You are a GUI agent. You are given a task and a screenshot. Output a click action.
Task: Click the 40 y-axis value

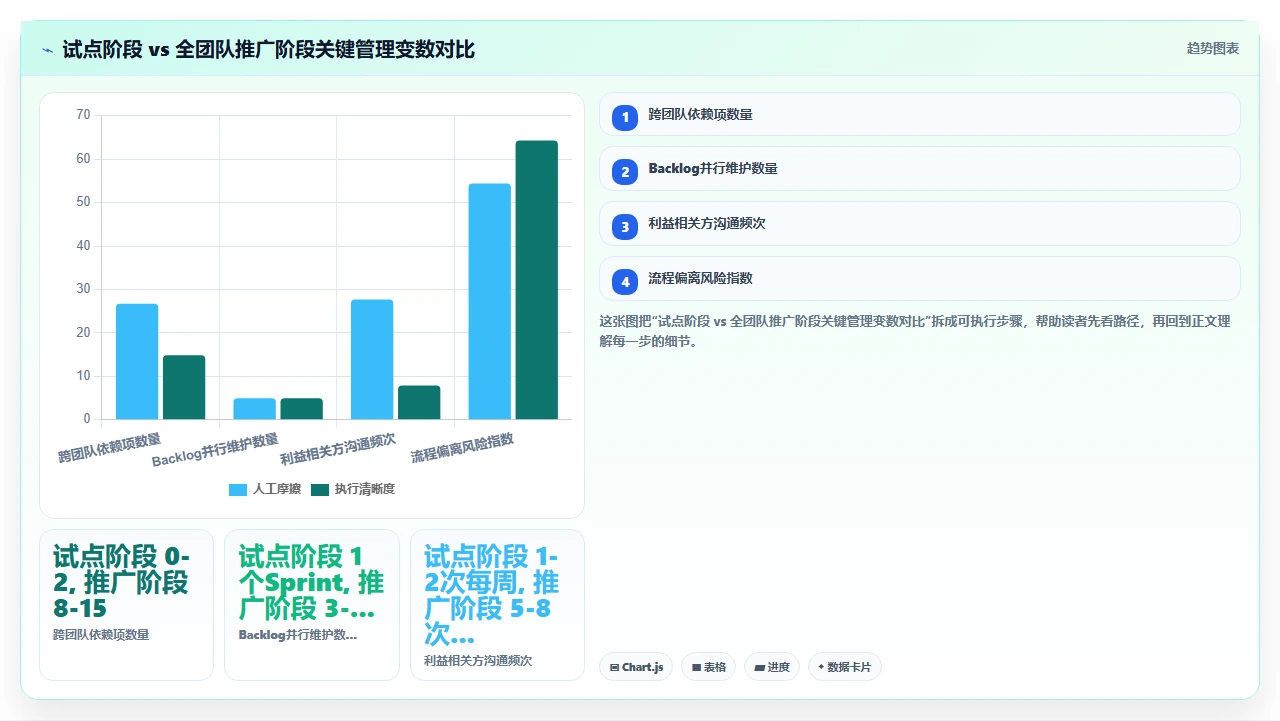tap(83, 245)
